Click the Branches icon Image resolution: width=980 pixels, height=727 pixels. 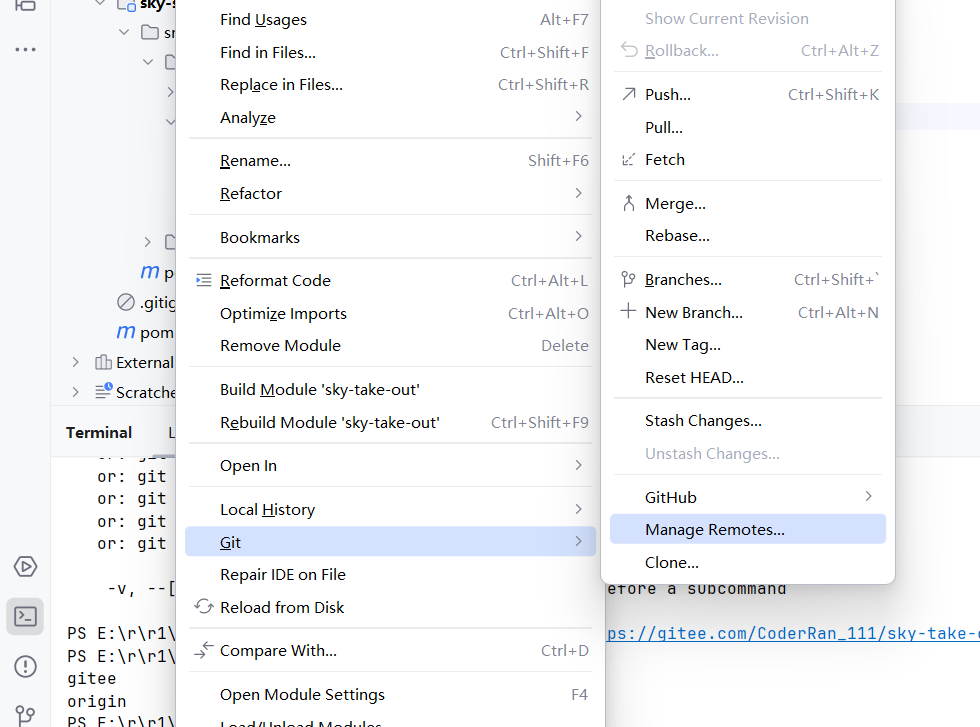[x=629, y=279]
